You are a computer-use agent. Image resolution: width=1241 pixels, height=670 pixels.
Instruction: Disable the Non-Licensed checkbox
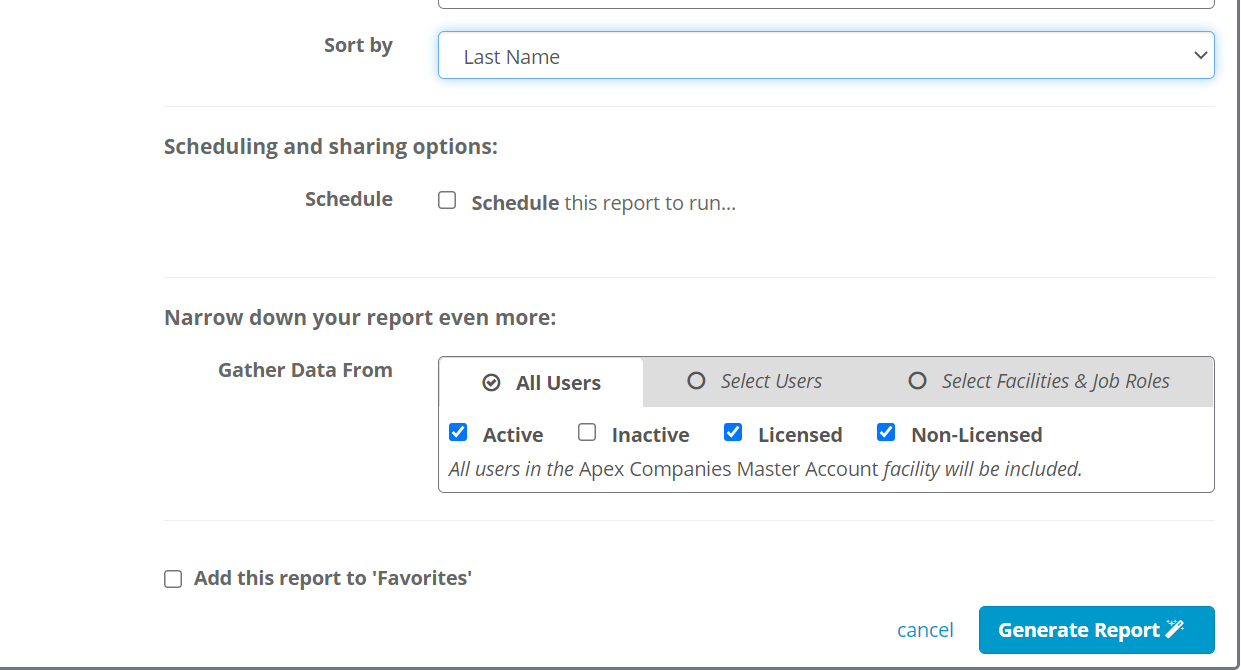click(x=886, y=432)
